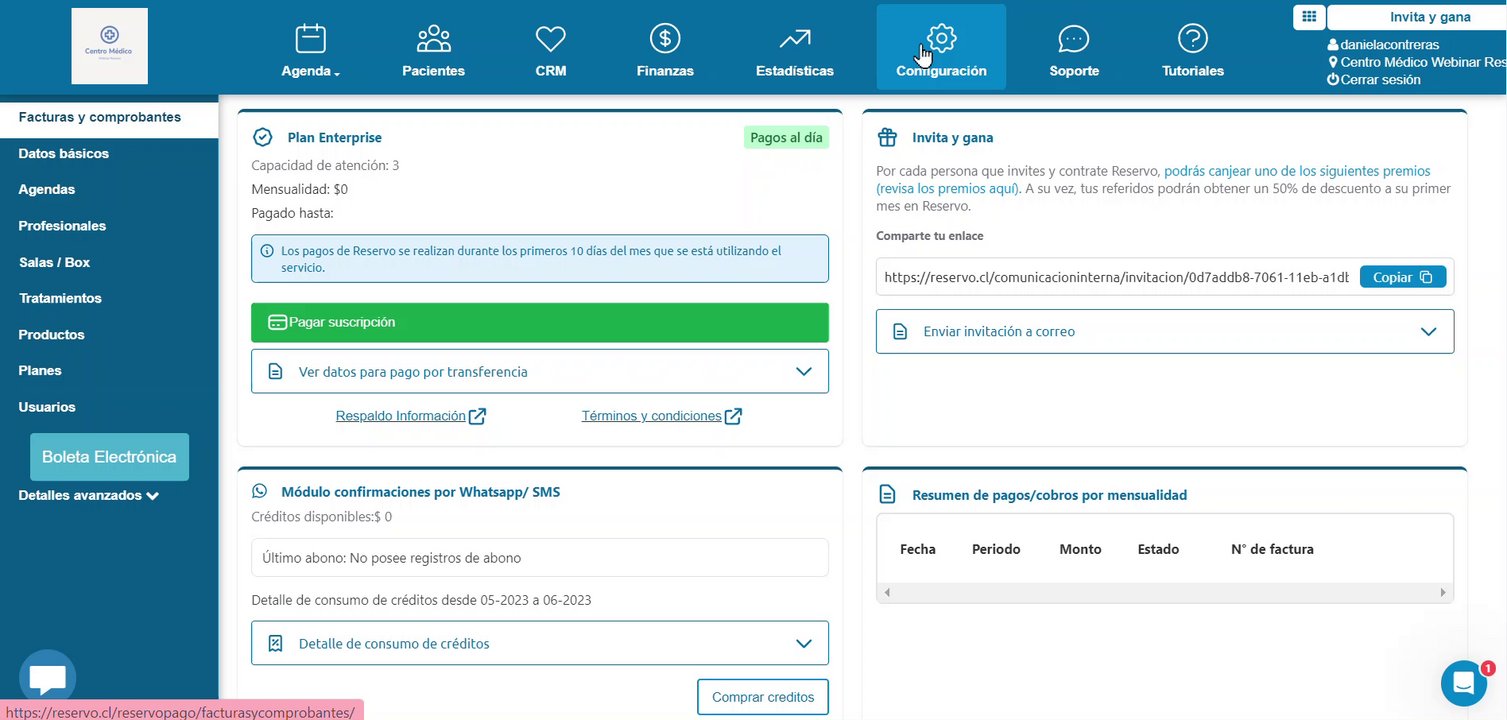Screen dimensions: 1507x720
Task: Expand Enviar invitación a correo
Action: coord(1165,331)
